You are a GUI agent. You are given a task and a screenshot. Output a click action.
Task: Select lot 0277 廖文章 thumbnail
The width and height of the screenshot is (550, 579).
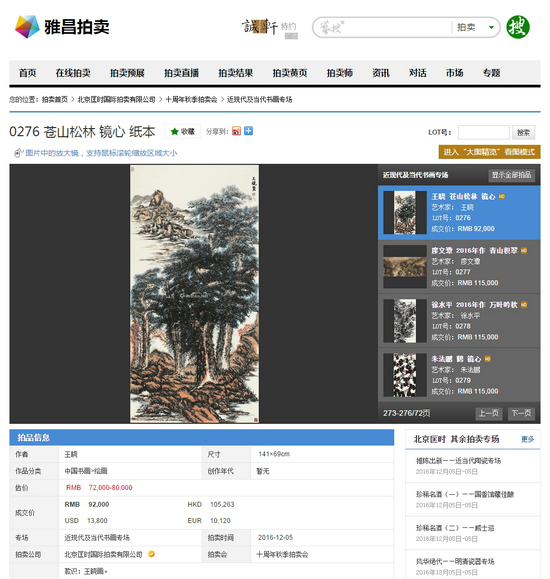(405, 267)
